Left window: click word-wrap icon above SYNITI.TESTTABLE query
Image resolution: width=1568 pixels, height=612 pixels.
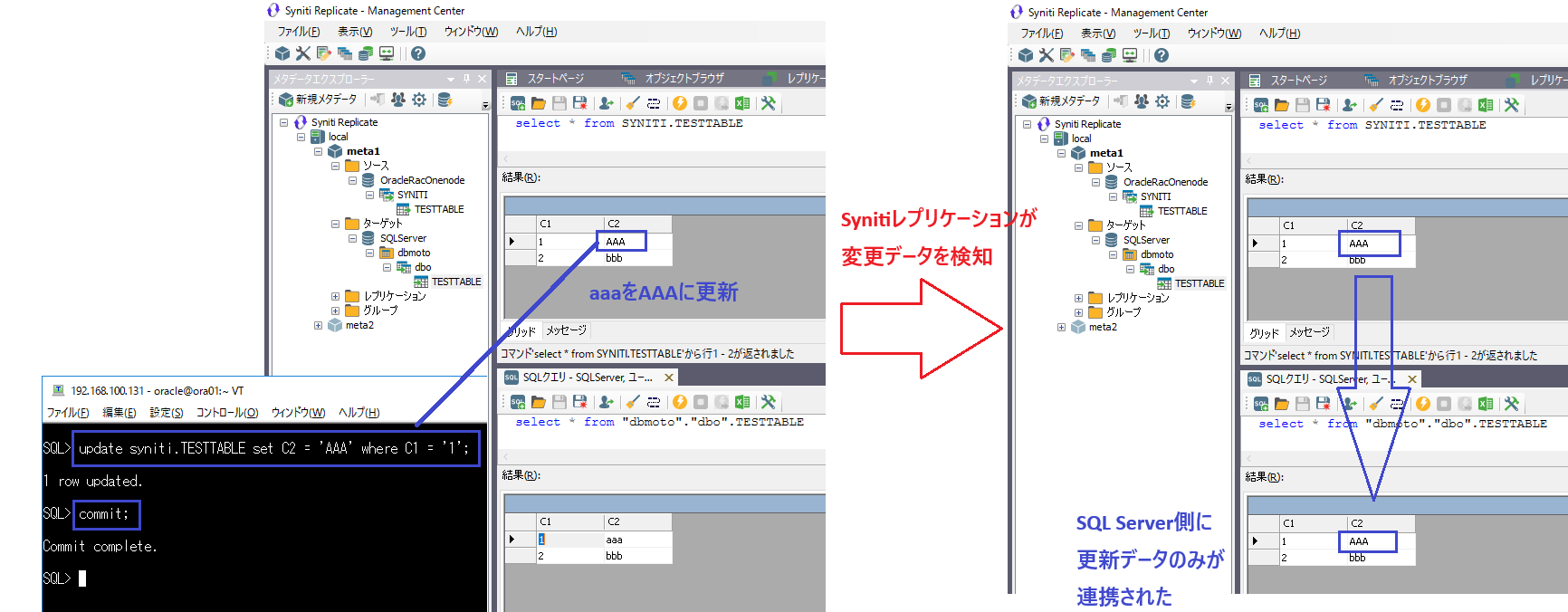[x=654, y=103]
